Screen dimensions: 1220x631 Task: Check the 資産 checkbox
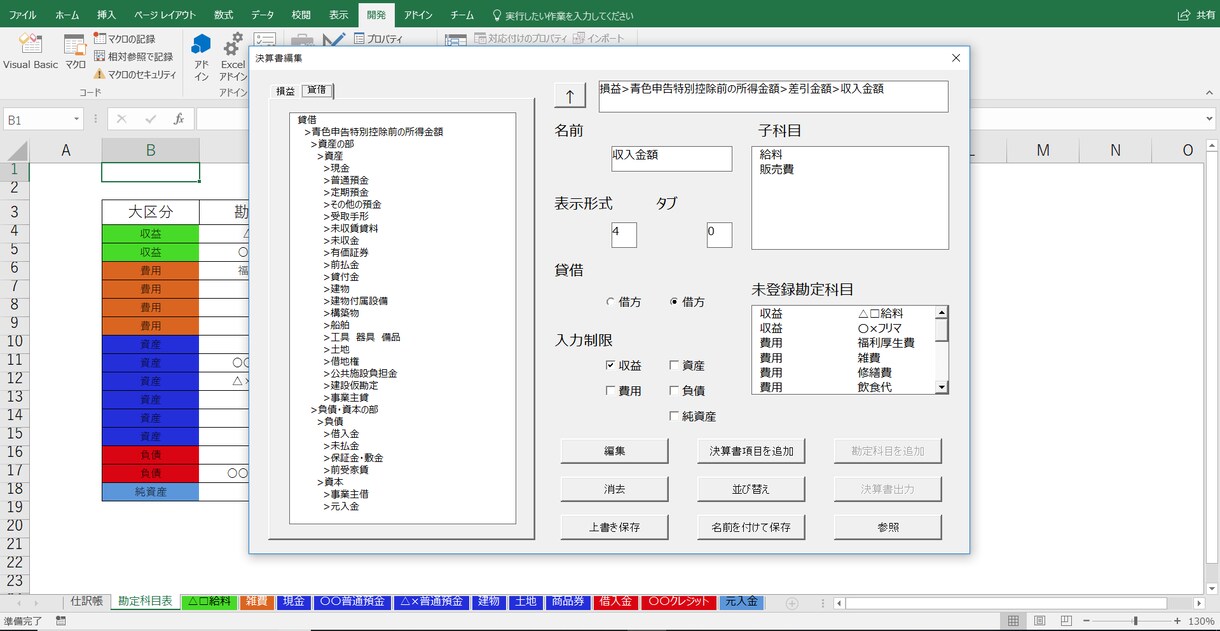tap(674, 366)
